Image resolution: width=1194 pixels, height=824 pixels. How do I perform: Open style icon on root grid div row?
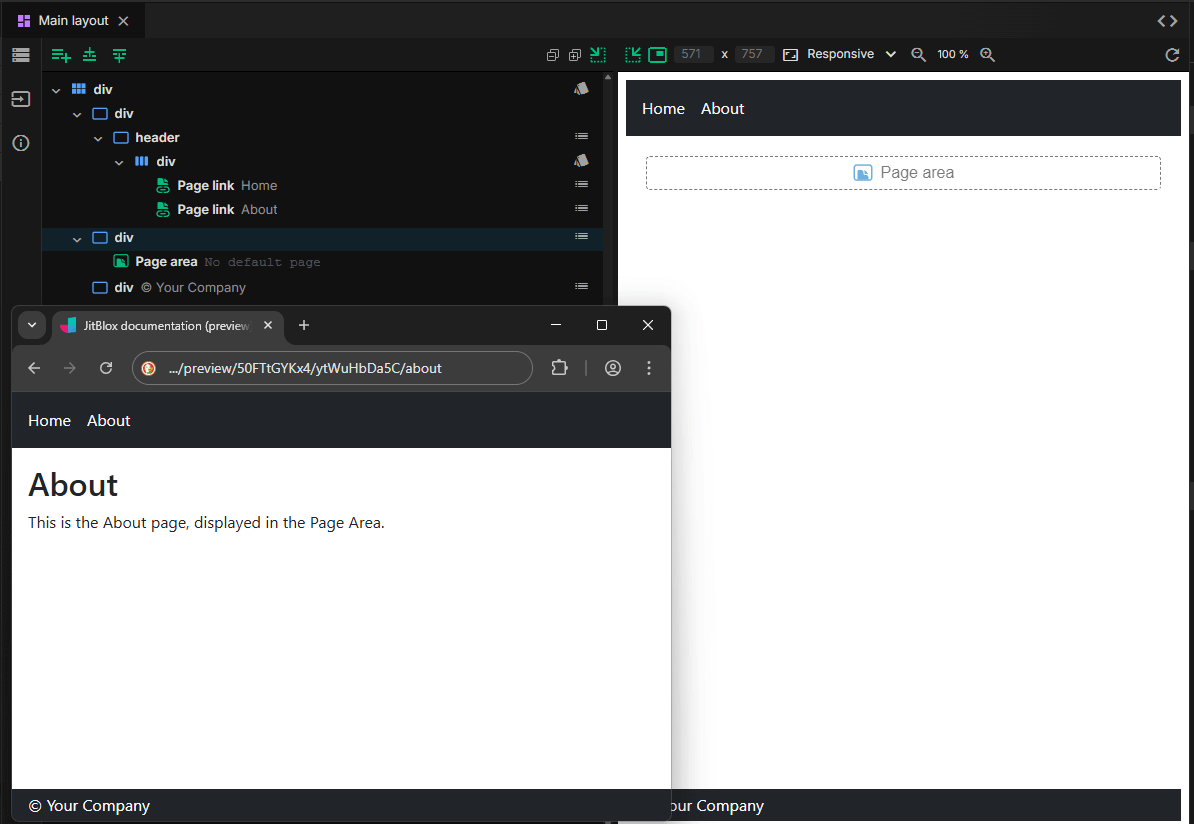coord(581,89)
